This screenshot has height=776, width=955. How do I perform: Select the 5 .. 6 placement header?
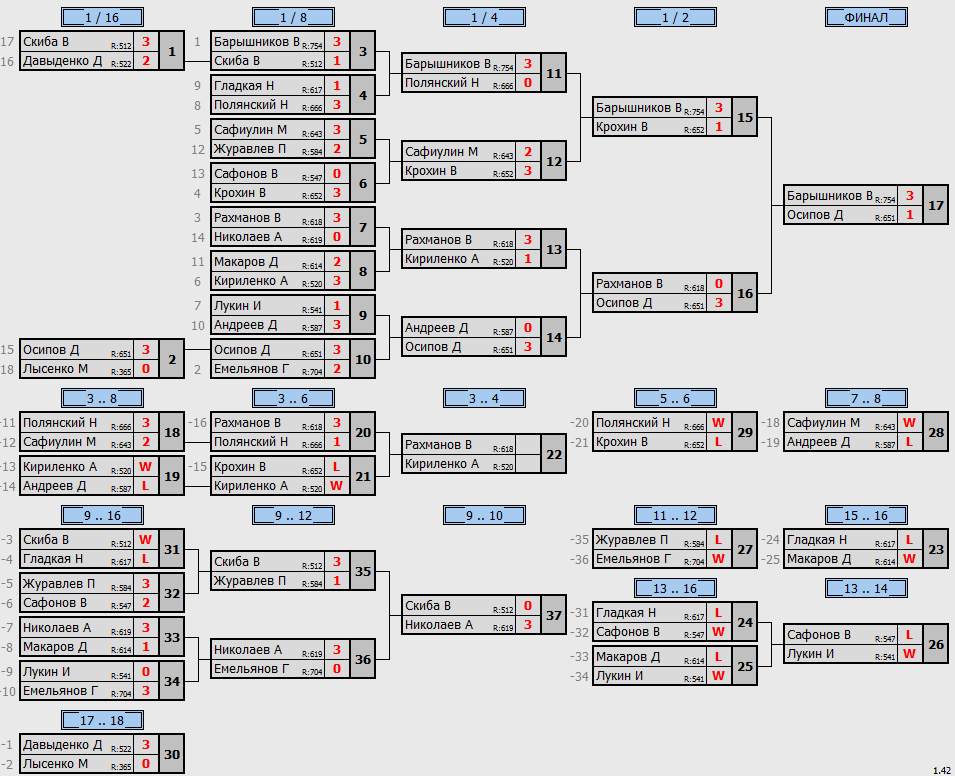tap(675, 398)
